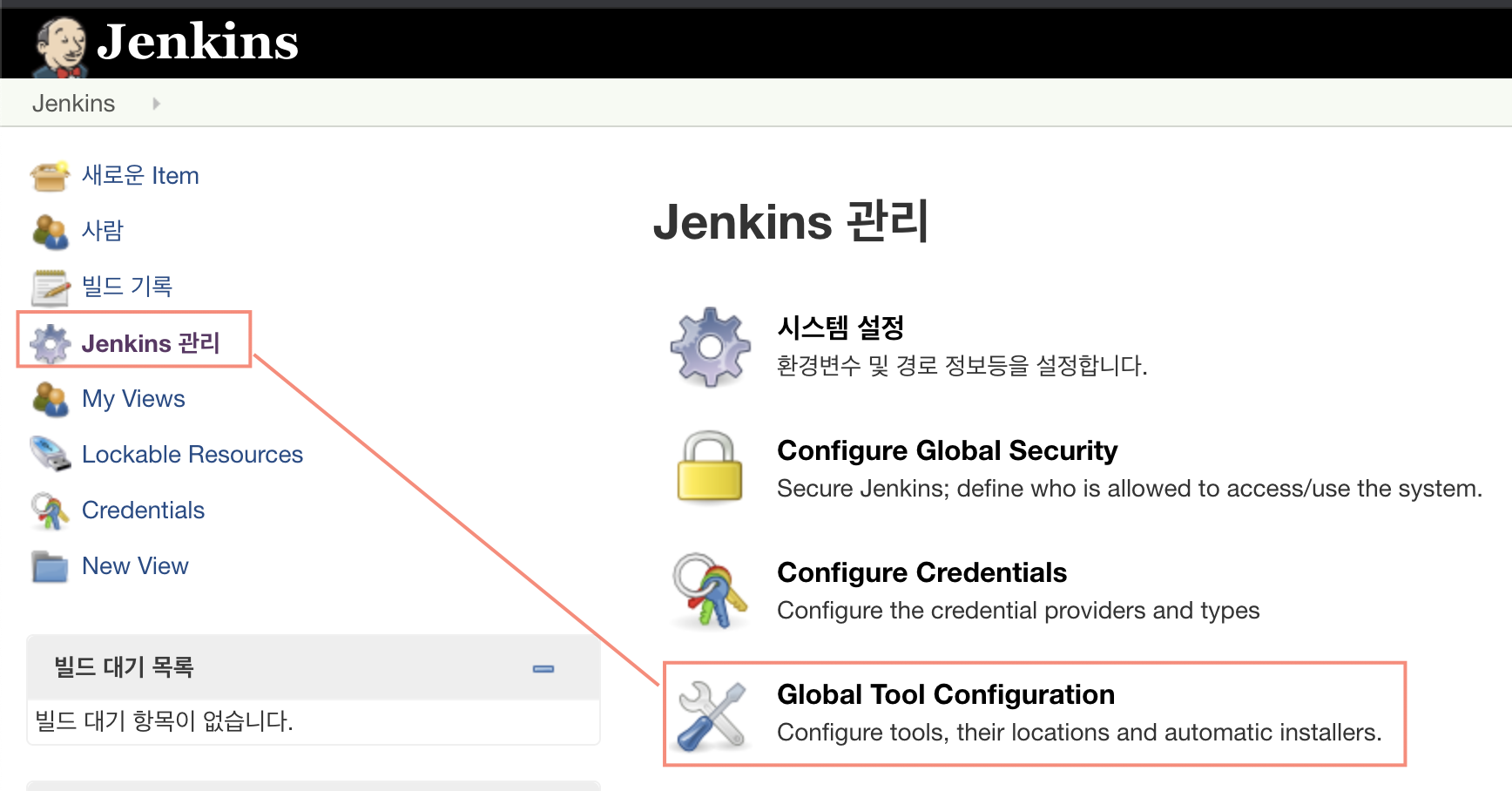Screen dimensions: 1512x791
Task: Click the credential providers description text
Action: (1018, 611)
